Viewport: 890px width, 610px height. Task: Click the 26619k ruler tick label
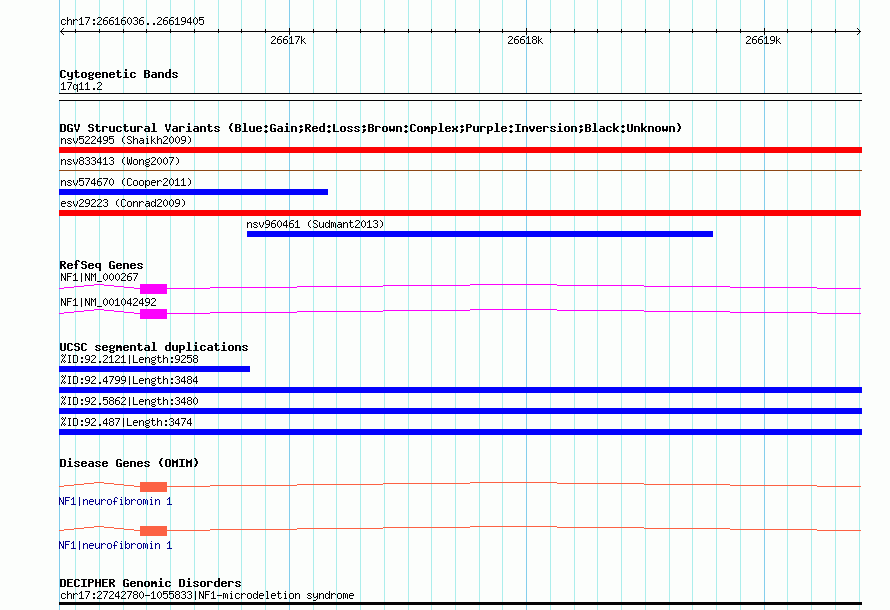763,40
